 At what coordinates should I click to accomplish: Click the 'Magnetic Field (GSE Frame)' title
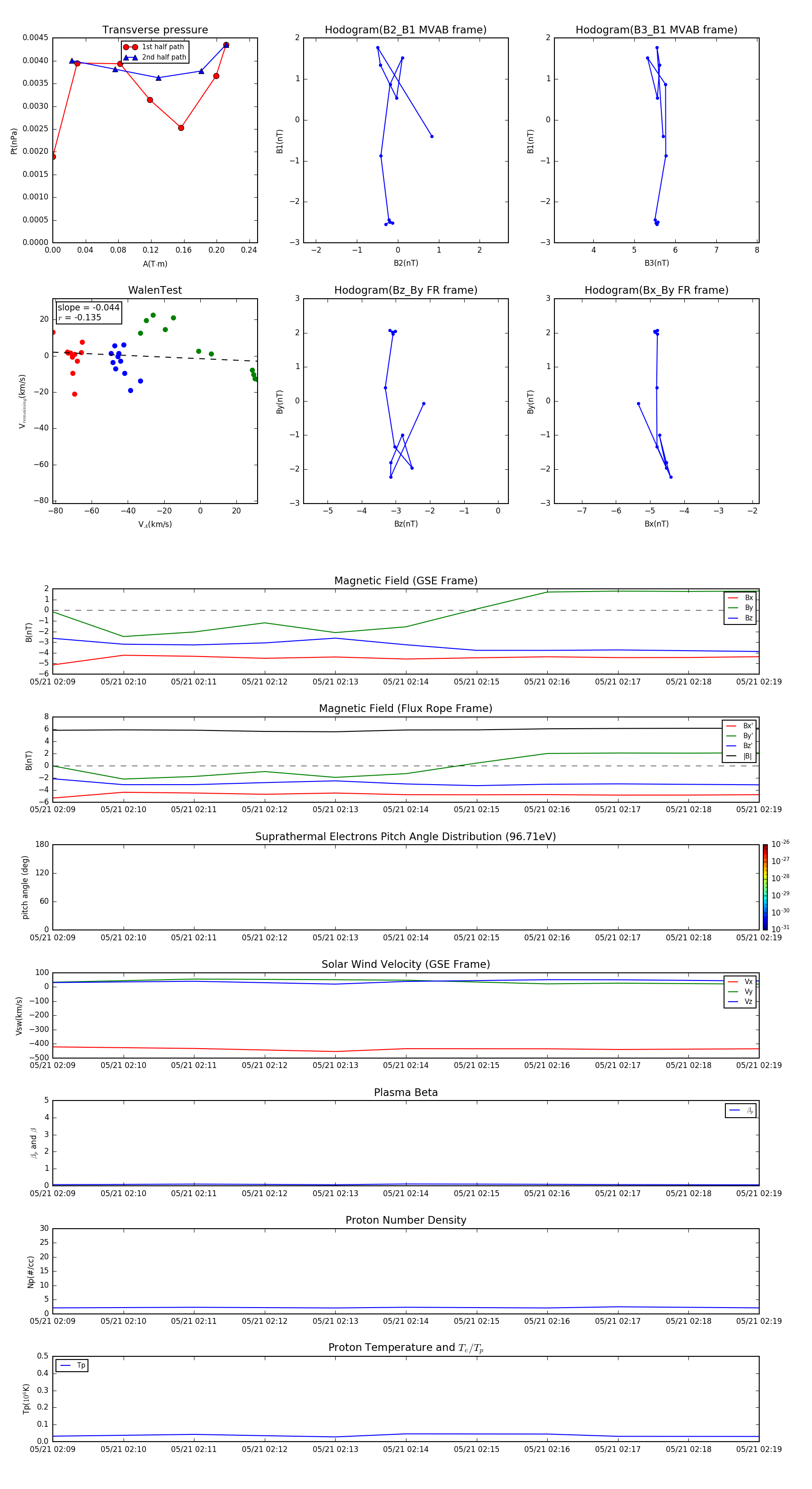pyautogui.click(x=406, y=581)
